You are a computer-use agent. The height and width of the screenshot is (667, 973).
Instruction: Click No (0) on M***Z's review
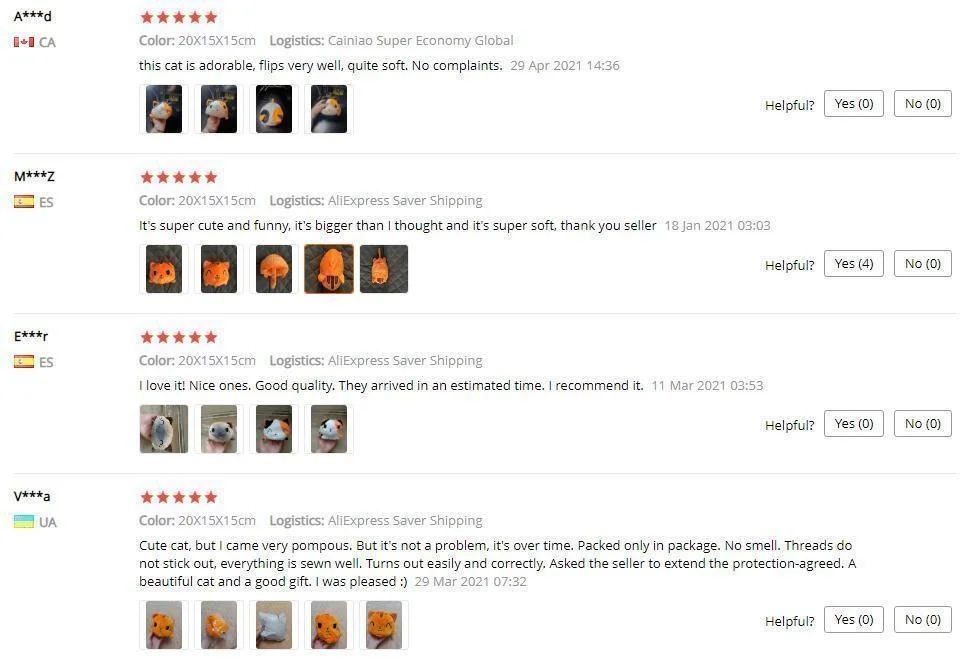[922, 264]
